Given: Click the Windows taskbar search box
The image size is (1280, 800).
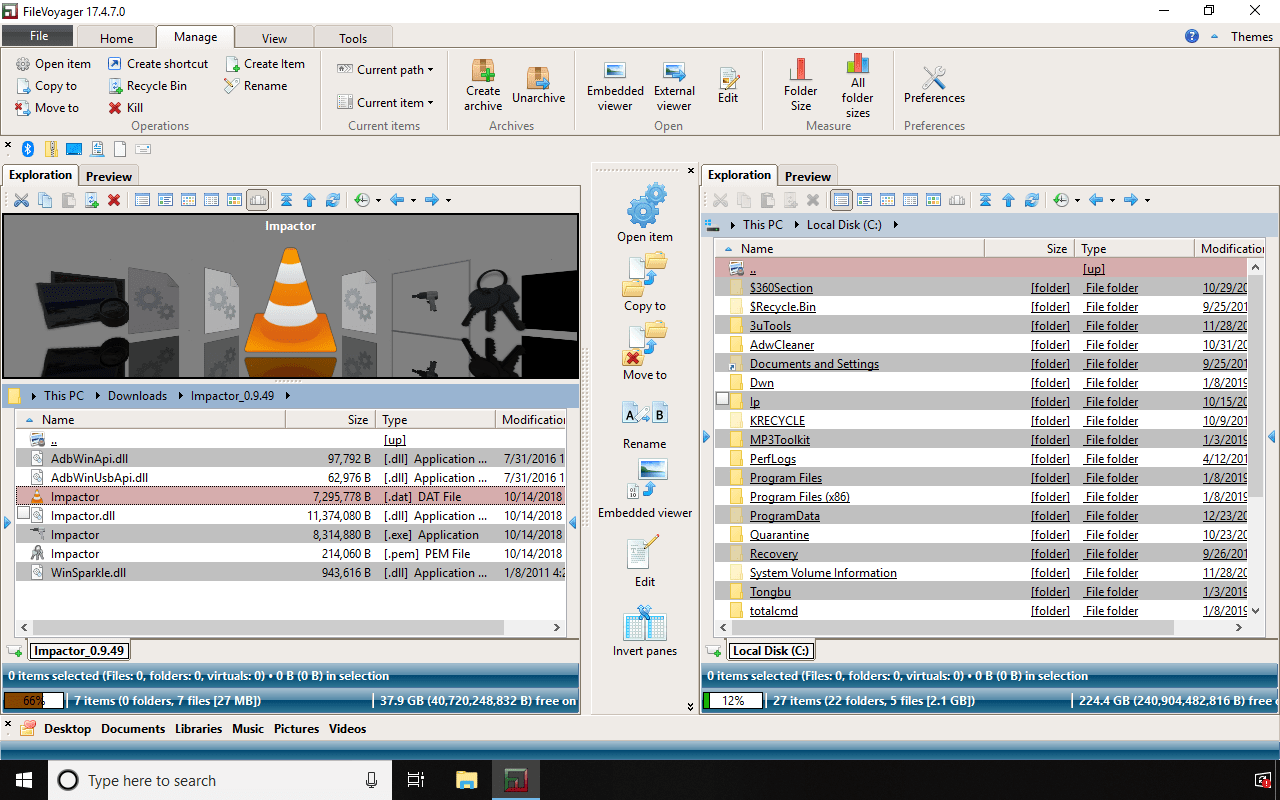Looking at the screenshot, I should point(221,781).
